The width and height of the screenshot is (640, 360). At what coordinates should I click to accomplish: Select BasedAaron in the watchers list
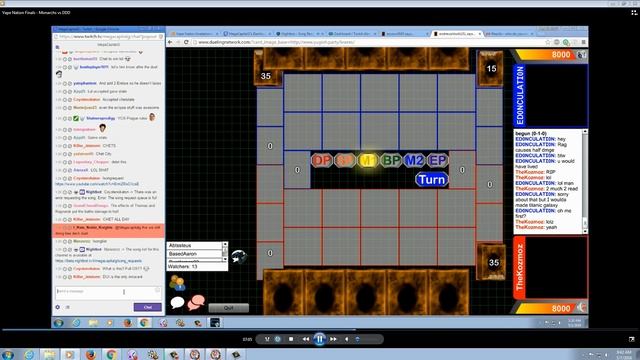194,253
